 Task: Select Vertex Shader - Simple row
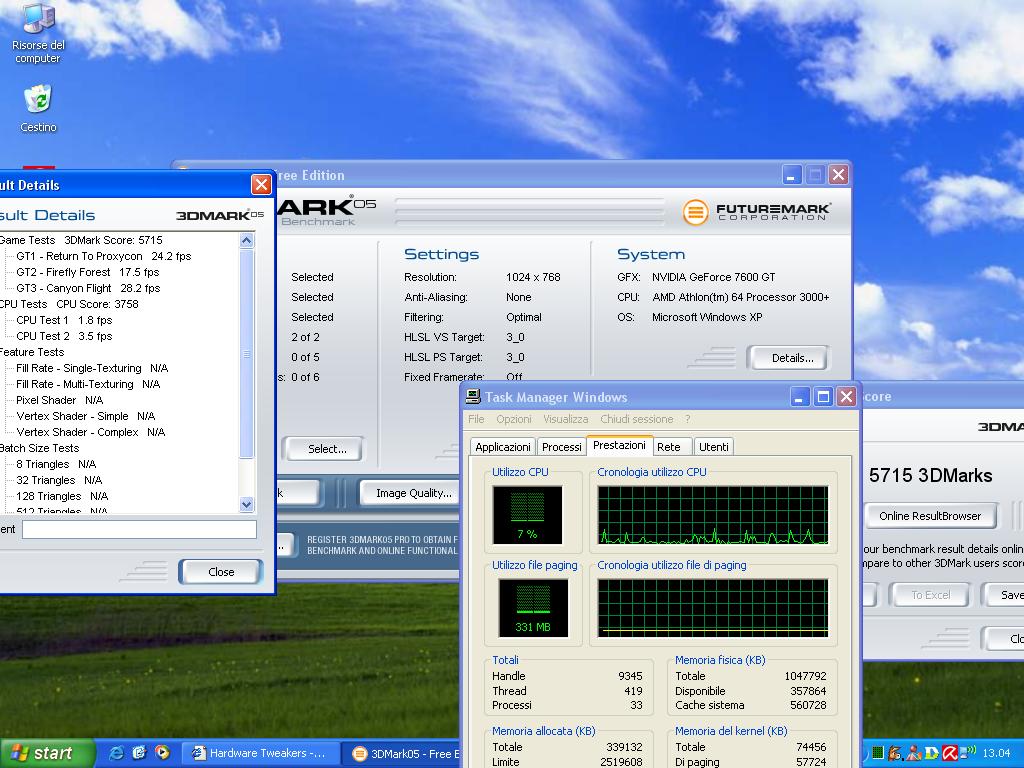[x=86, y=416]
